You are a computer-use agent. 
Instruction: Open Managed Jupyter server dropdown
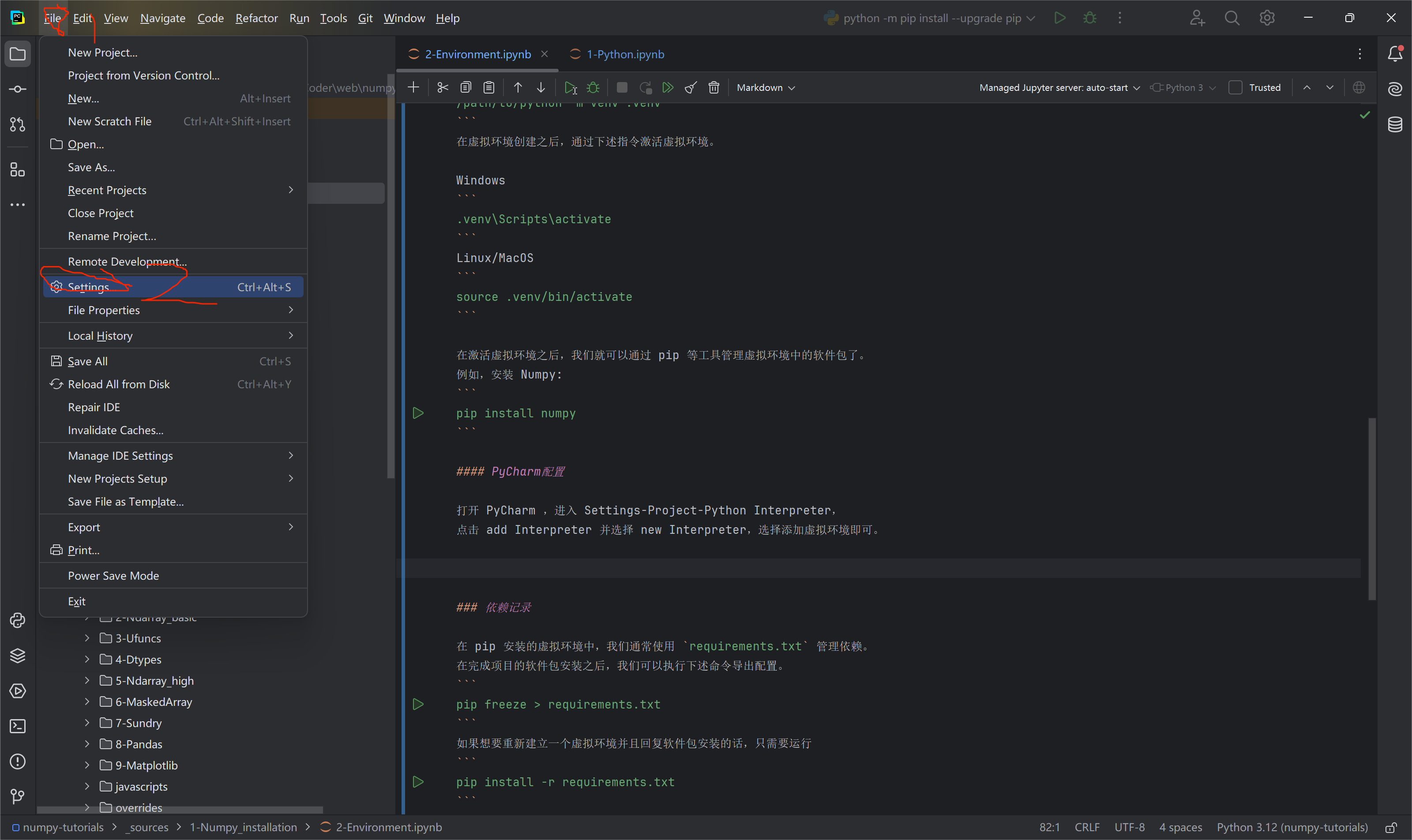pyautogui.click(x=1059, y=87)
